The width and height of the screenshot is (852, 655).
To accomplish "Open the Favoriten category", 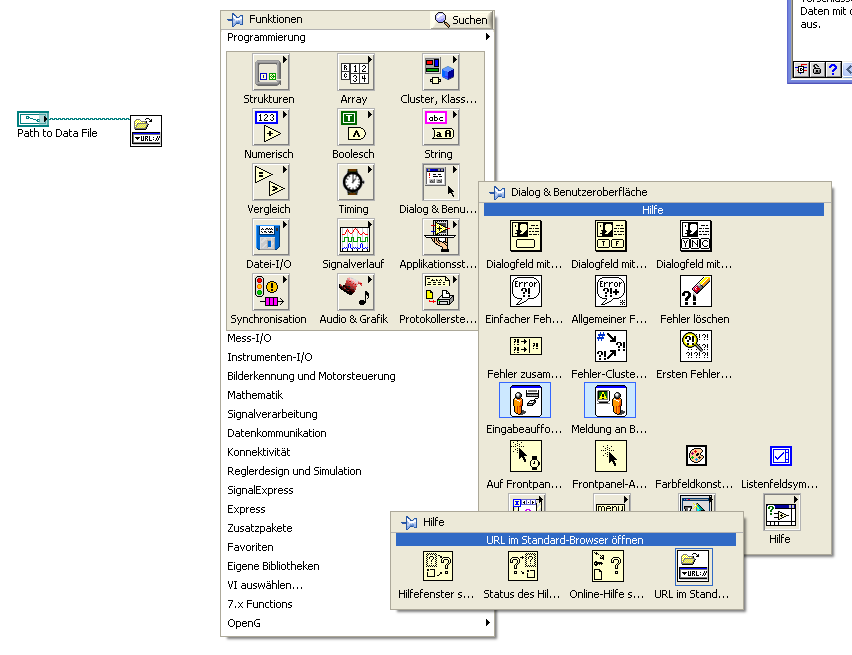I will [x=250, y=547].
